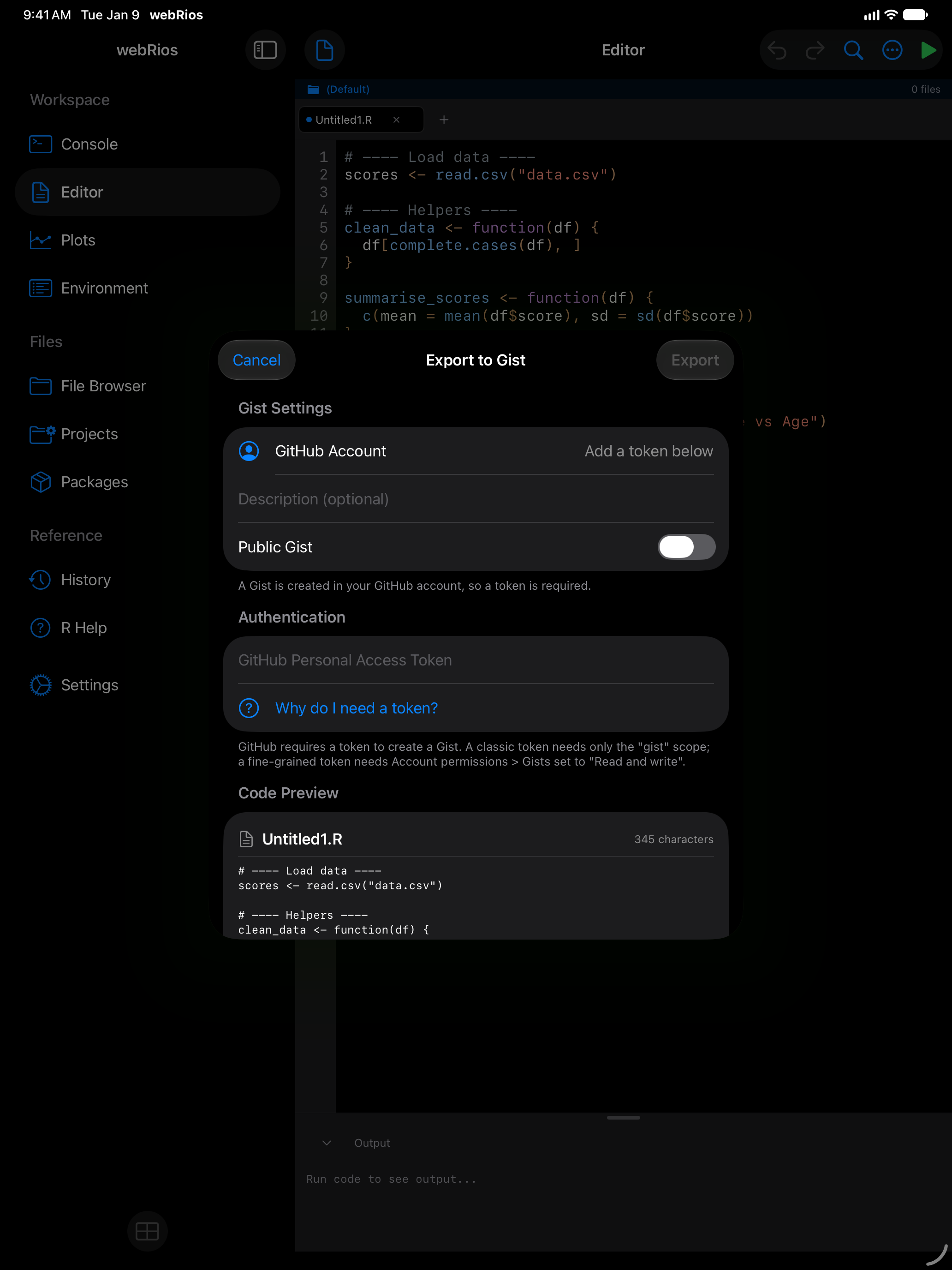Image resolution: width=952 pixels, height=1270 pixels.
Task: Click the GitHub Account row
Action: pos(476,451)
